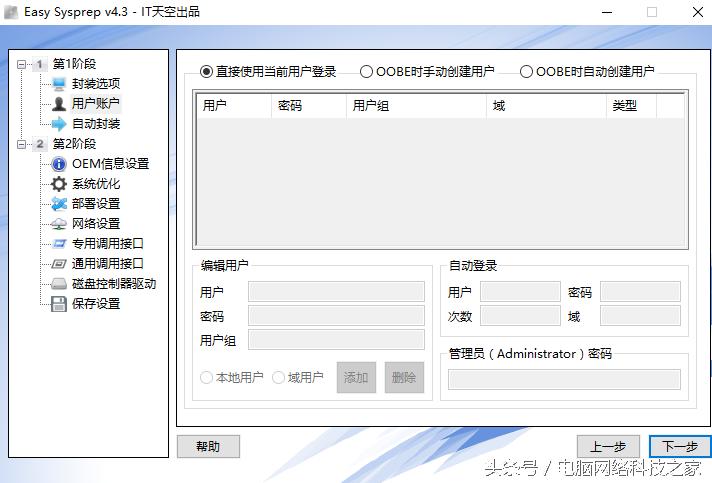Close the Easy Sysprep window
Image resolution: width=712 pixels, height=483 pixels.
click(x=697, y=12)
